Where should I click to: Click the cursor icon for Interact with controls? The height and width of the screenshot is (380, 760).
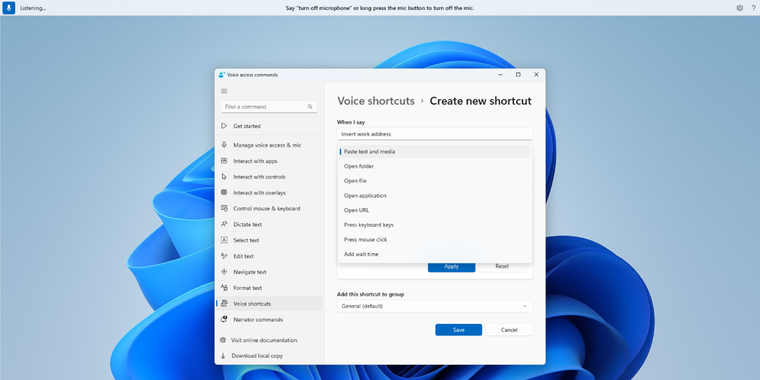(x=224, y=177)
